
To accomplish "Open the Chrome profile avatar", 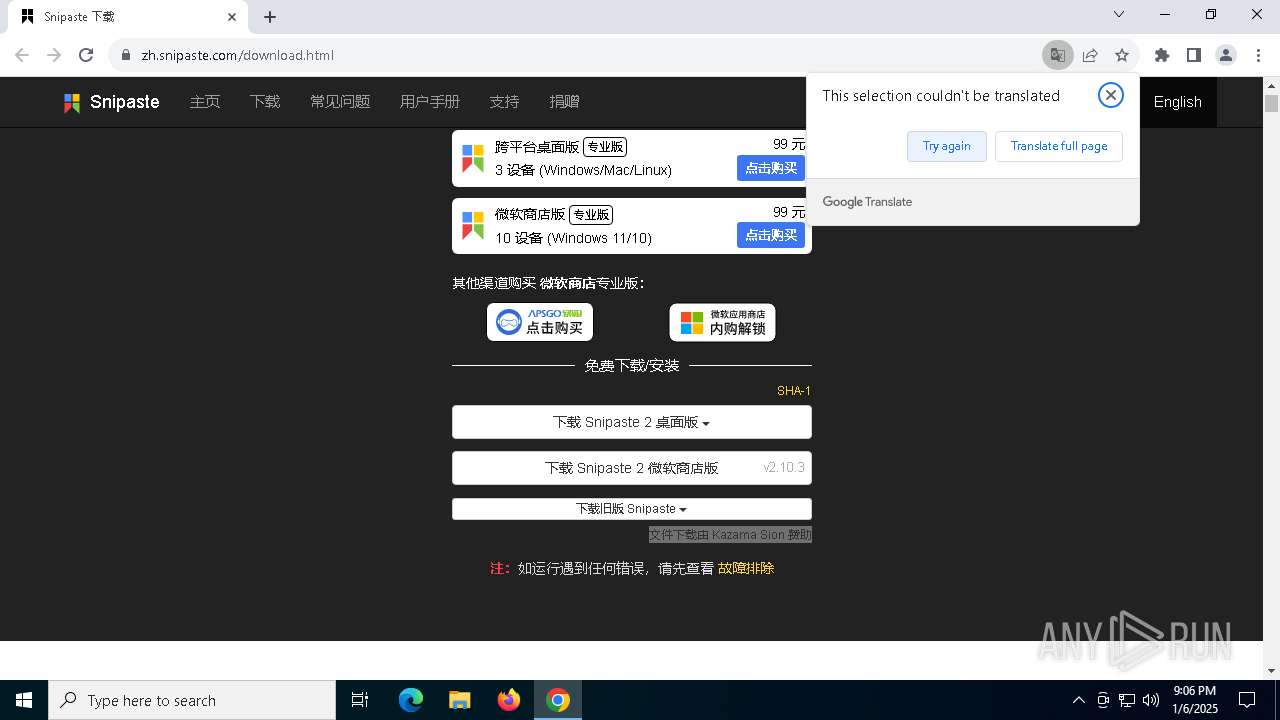I will coord(1226,55).
